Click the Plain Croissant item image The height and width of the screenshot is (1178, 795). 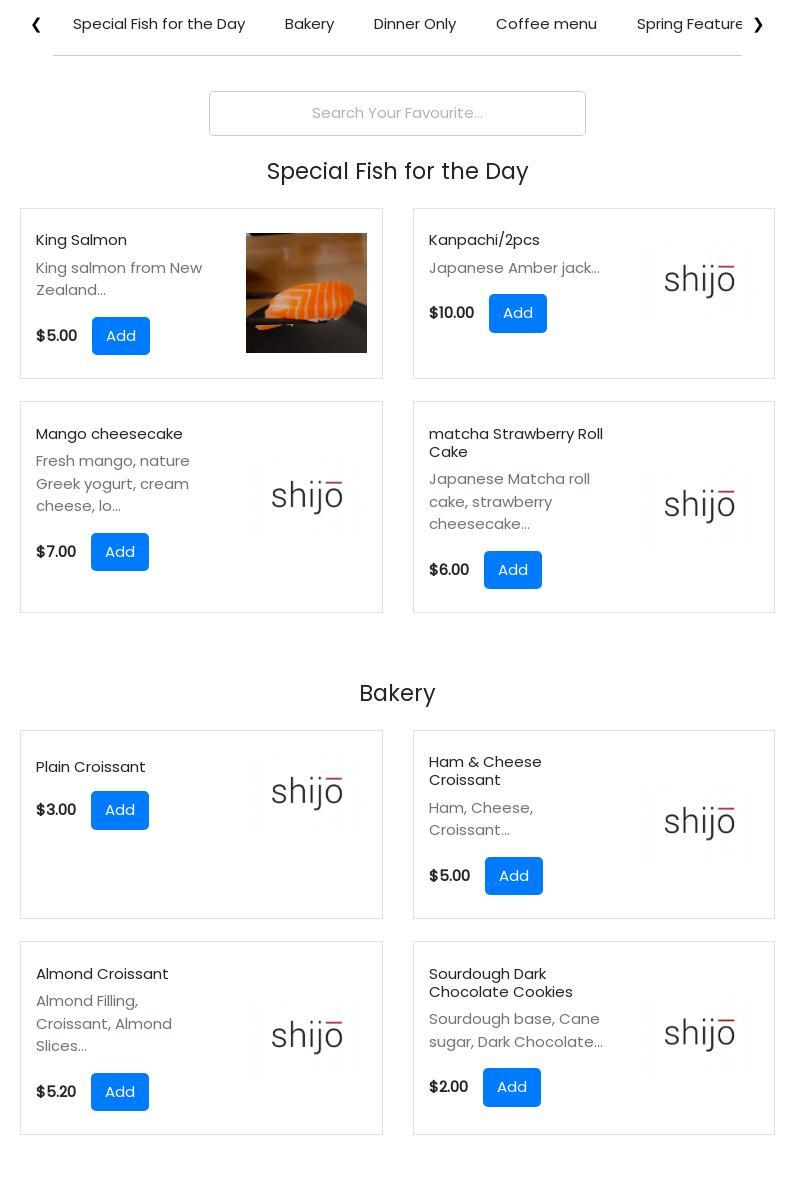(x=306, y=793)
